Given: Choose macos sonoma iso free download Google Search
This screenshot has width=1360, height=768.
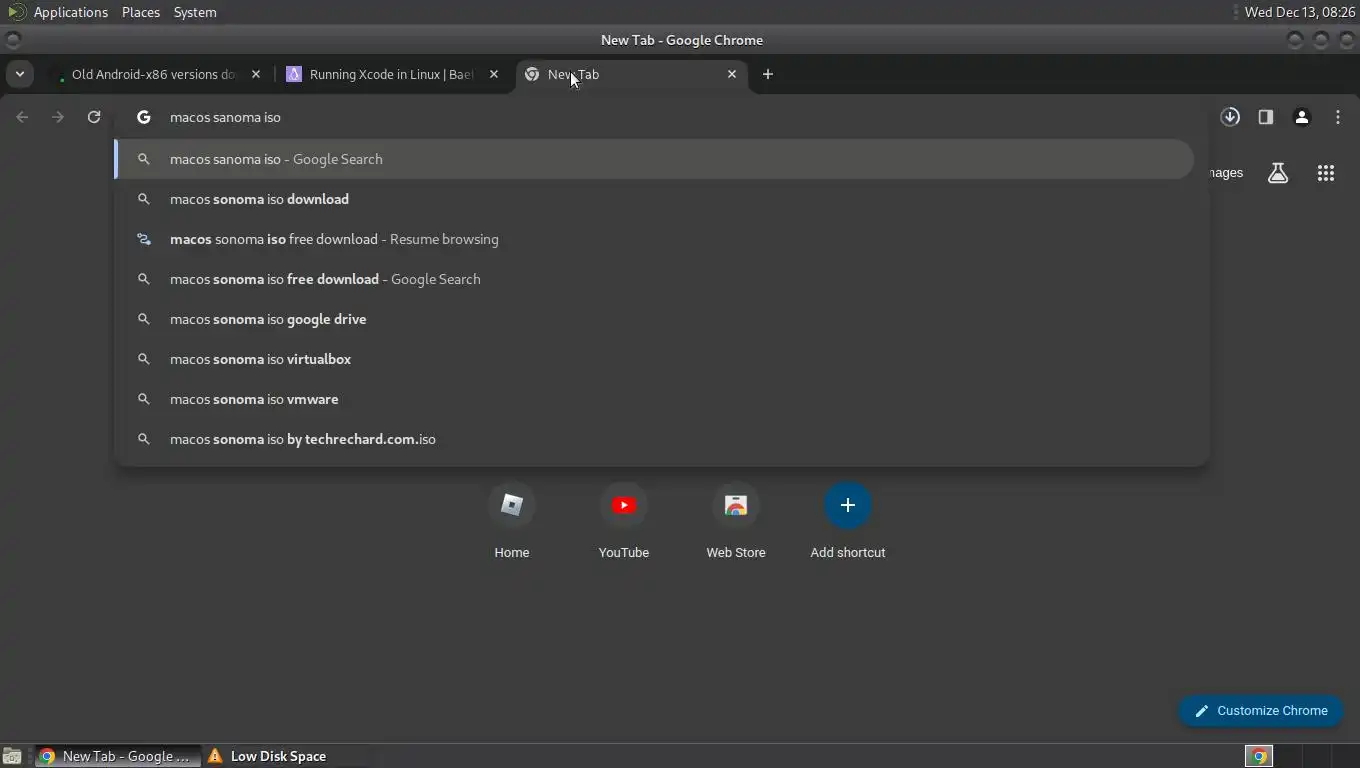Looking at the screenshot, I should point(654,279).
